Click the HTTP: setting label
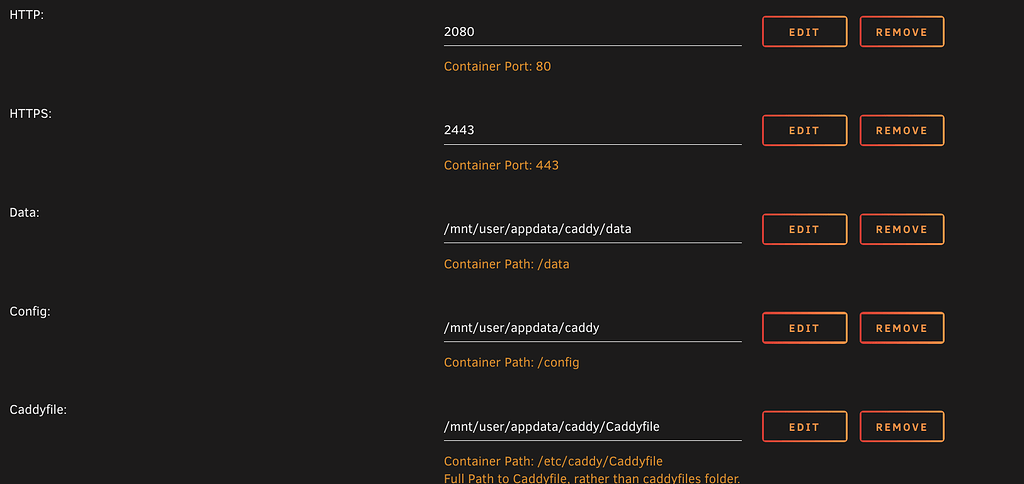This screenshot has width=1024, height=484. coord(26,15)
